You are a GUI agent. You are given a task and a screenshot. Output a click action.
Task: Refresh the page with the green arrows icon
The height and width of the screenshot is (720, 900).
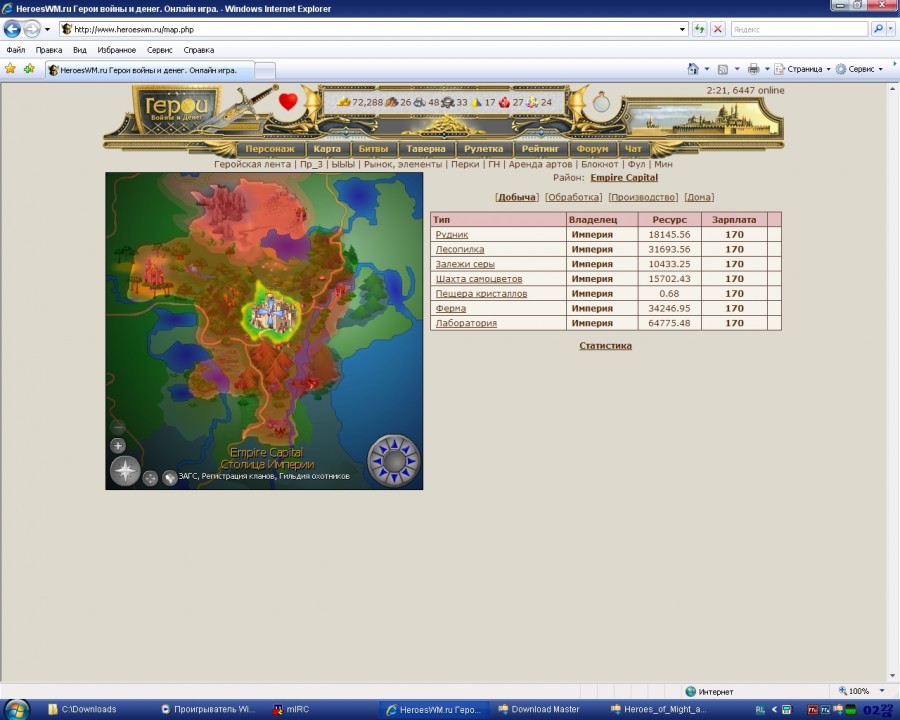699,29
